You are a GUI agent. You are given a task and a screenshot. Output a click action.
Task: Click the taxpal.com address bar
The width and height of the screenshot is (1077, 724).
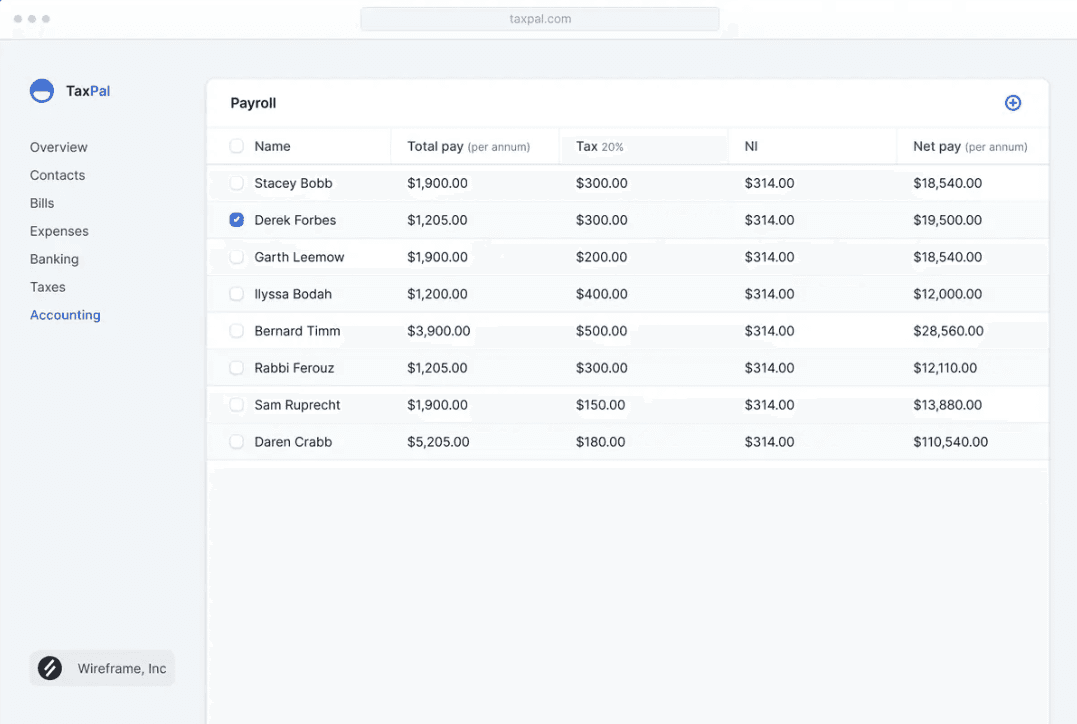[x=540, y=19]
